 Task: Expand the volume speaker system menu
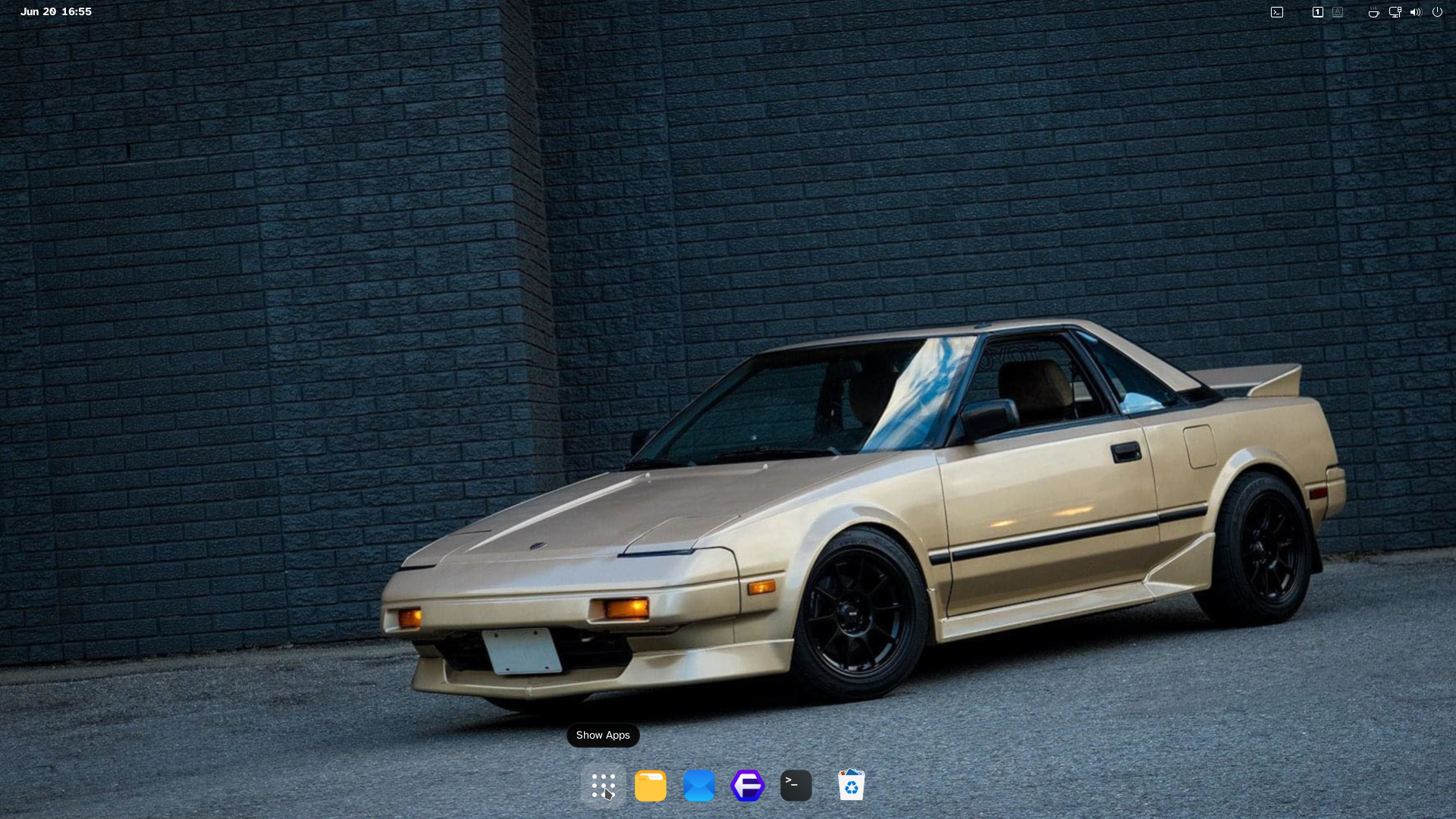[1415, 12]
